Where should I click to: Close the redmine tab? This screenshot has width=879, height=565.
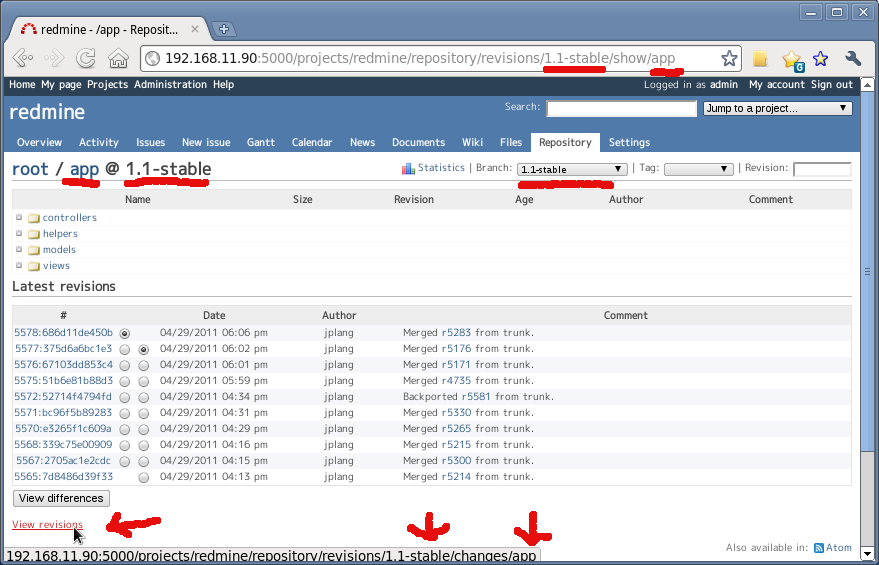(x=195, y=29)
